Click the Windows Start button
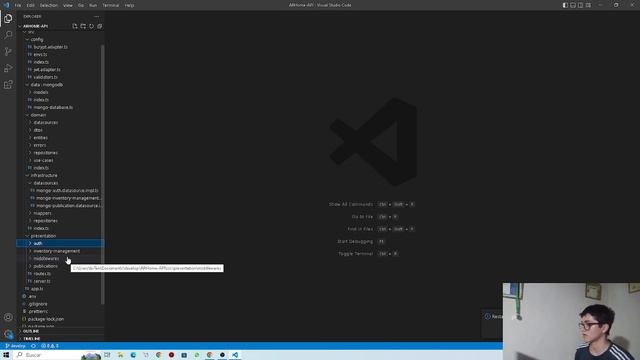The image size is (640, 360). [x=6, y=355]
